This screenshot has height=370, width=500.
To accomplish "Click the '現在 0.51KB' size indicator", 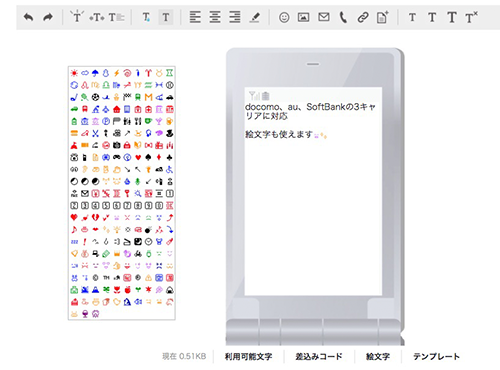I will click(184, 357).
